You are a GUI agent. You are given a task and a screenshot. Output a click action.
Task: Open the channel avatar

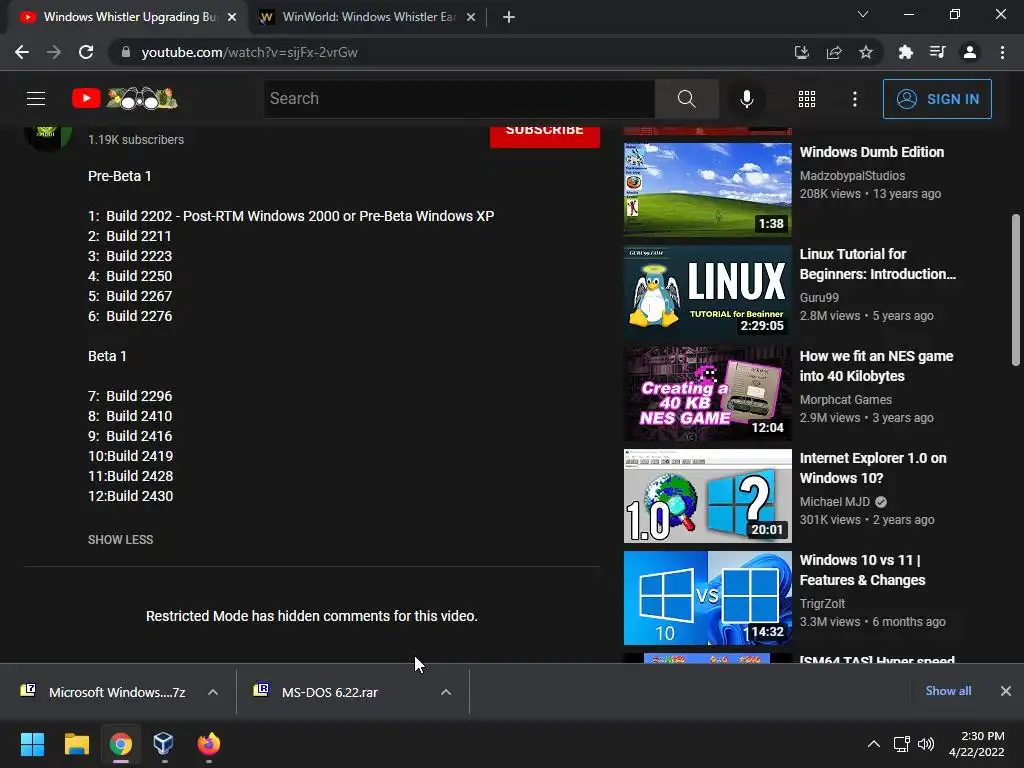(48, 136)
